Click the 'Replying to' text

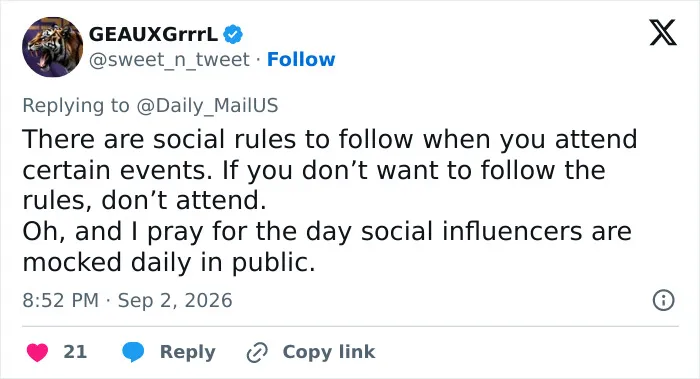click(x=76, y=106)
